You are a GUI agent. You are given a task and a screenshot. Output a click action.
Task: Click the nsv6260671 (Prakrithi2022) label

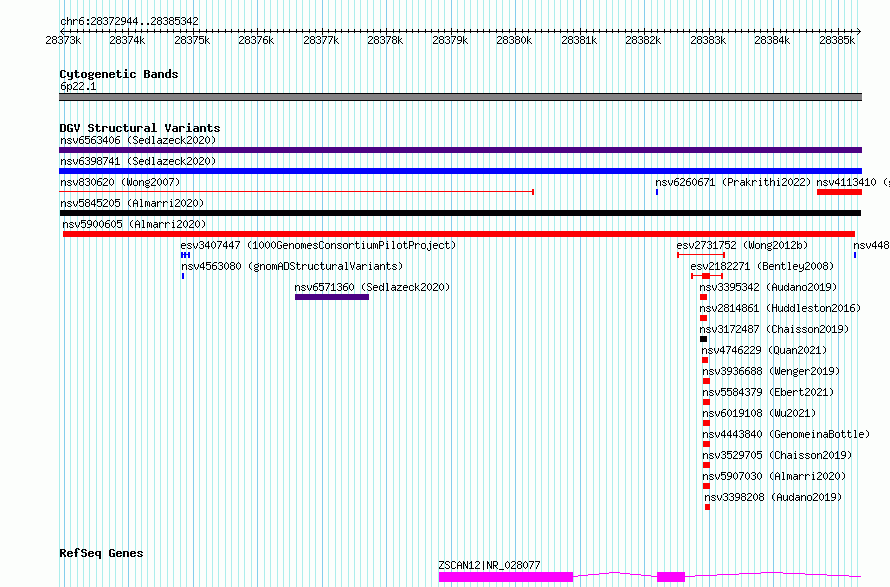tap(733, 182)
